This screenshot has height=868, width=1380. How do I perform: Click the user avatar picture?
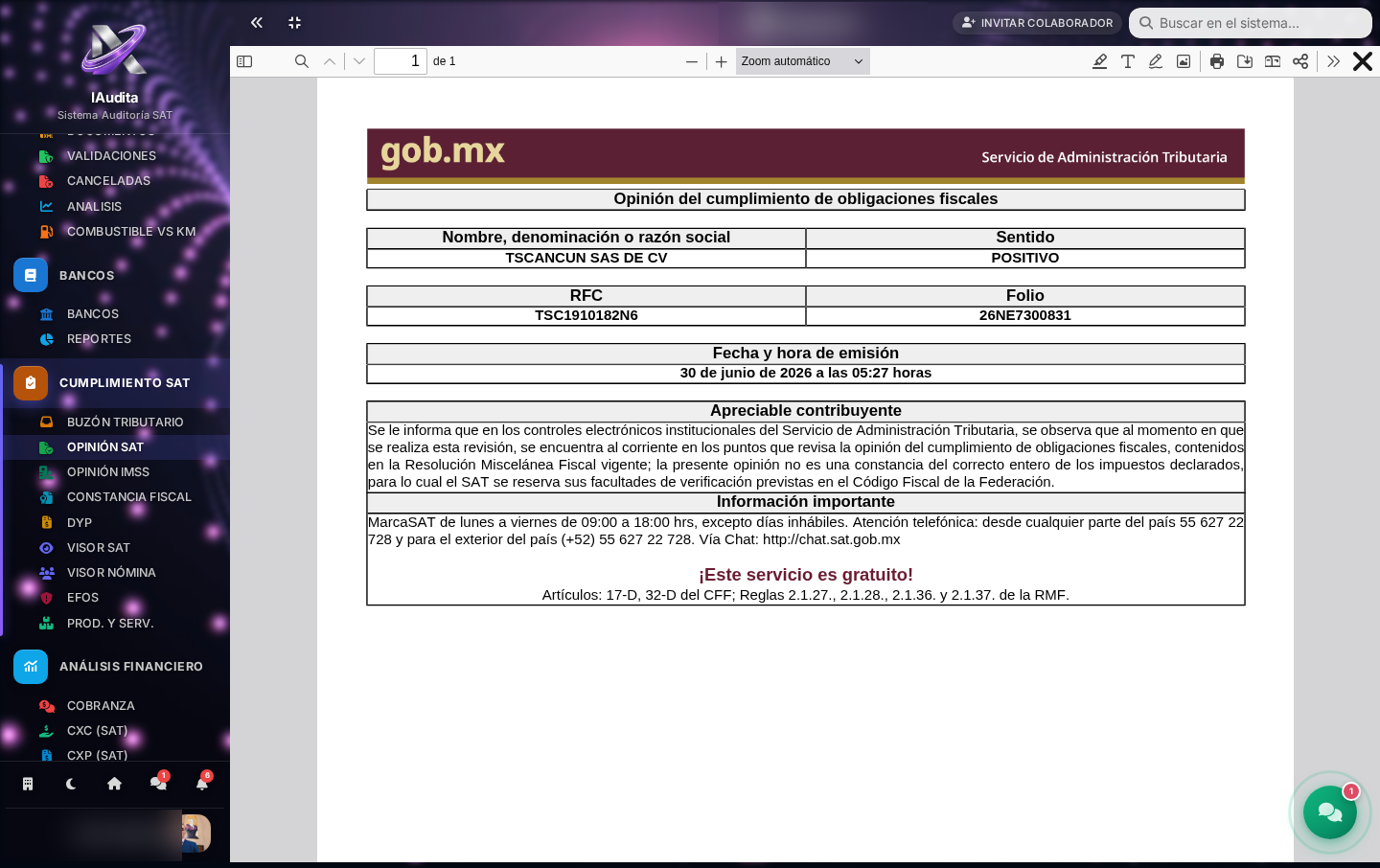pyautogui.click(x=195, y=834)
